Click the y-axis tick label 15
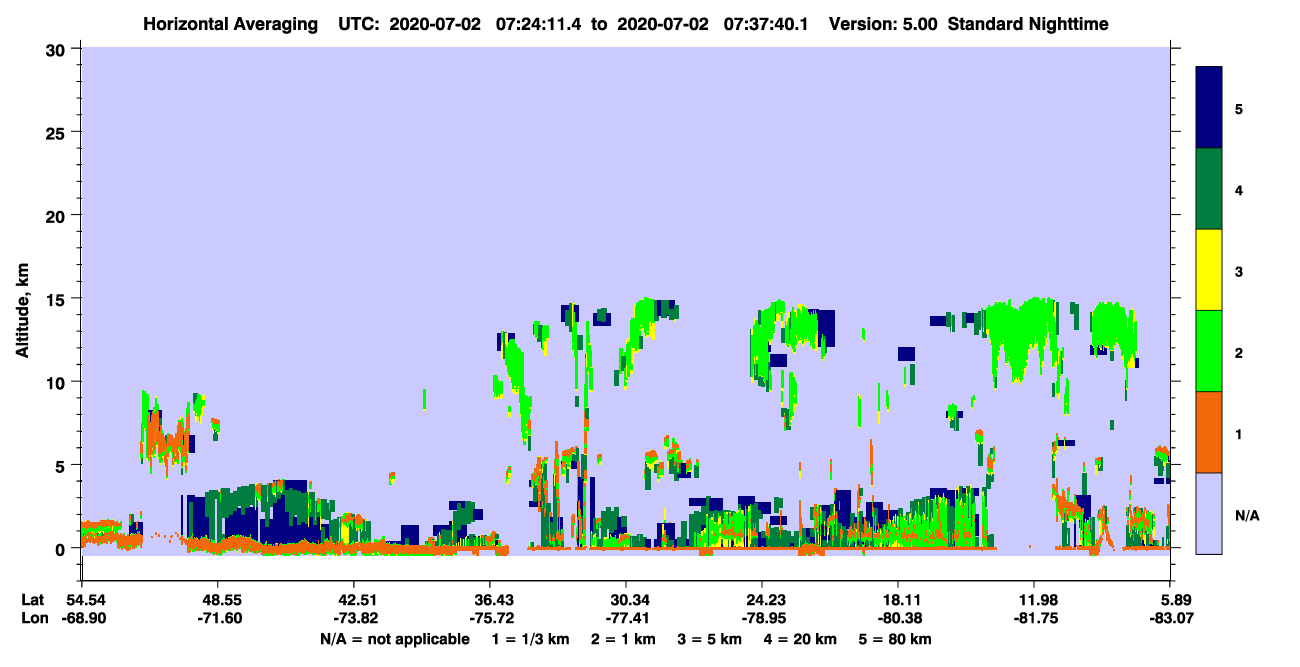Viewport: 1300px width, 667px height. [x=58, y=298]
